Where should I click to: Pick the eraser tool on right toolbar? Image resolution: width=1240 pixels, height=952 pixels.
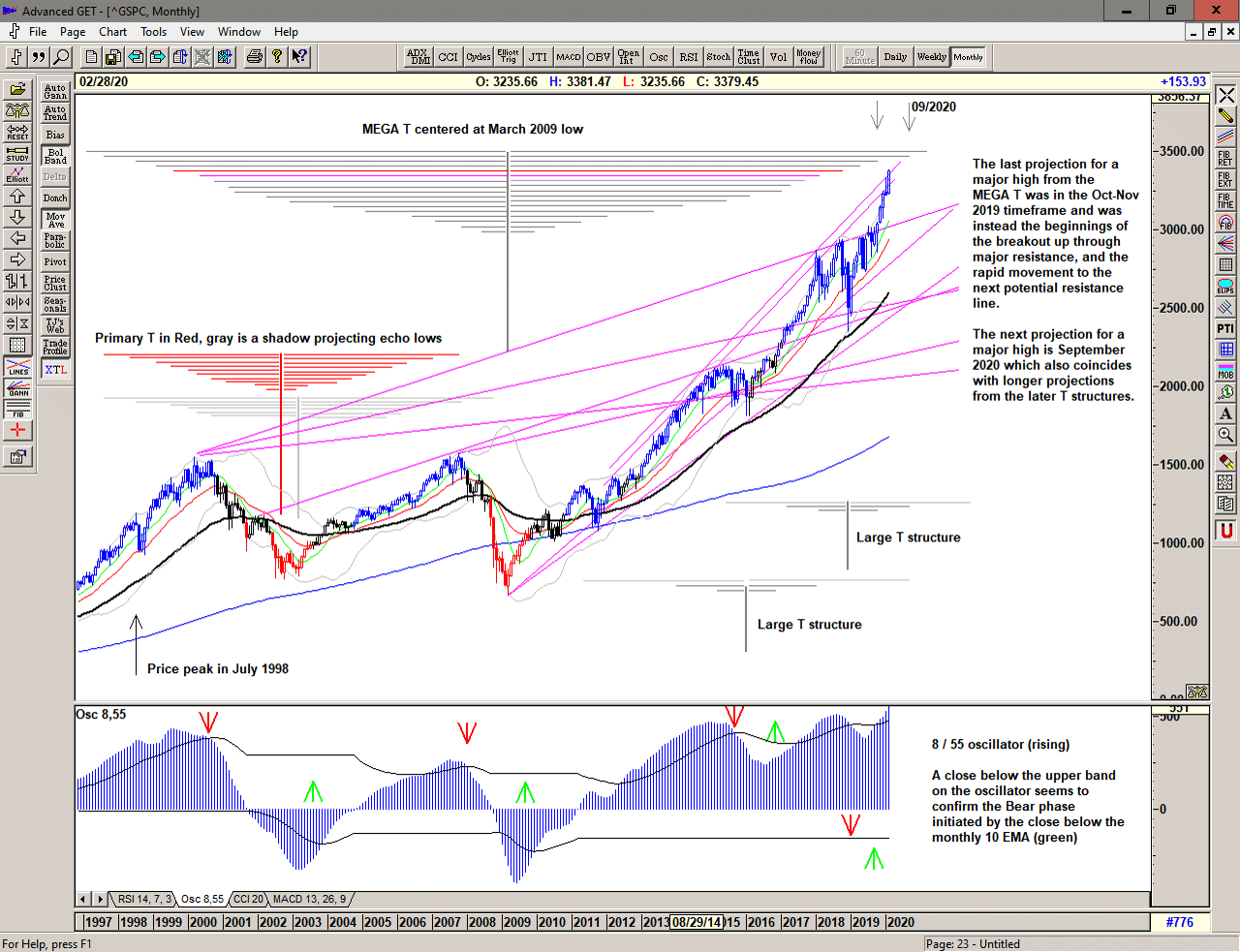tap(1225, 461)
